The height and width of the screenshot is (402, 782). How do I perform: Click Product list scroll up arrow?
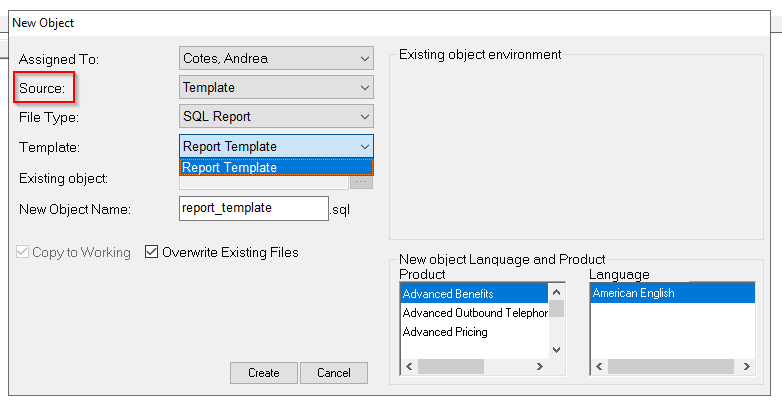(x=557, y=291)
